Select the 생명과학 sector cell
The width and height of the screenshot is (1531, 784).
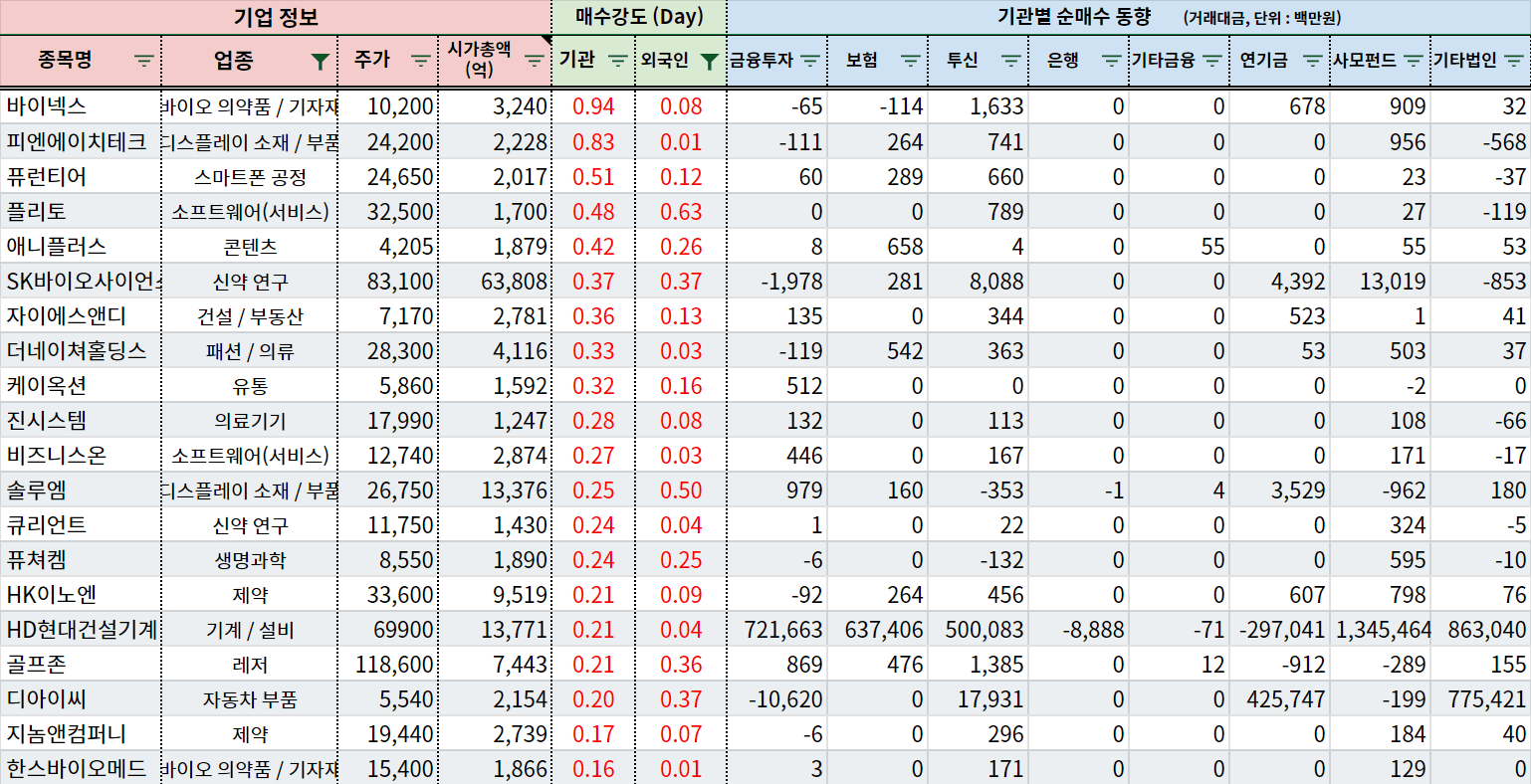[250, 560]
